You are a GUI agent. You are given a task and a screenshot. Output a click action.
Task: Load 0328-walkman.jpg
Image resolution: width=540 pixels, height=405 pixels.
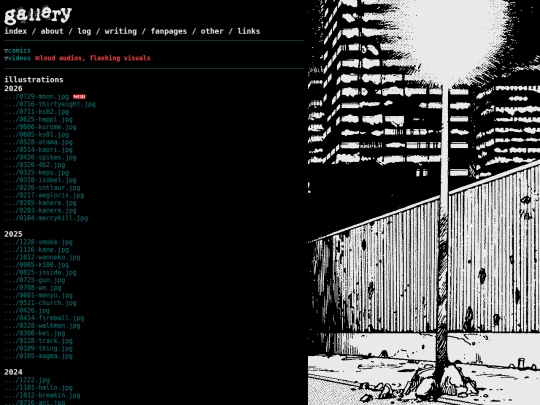[x=42, y=325]
